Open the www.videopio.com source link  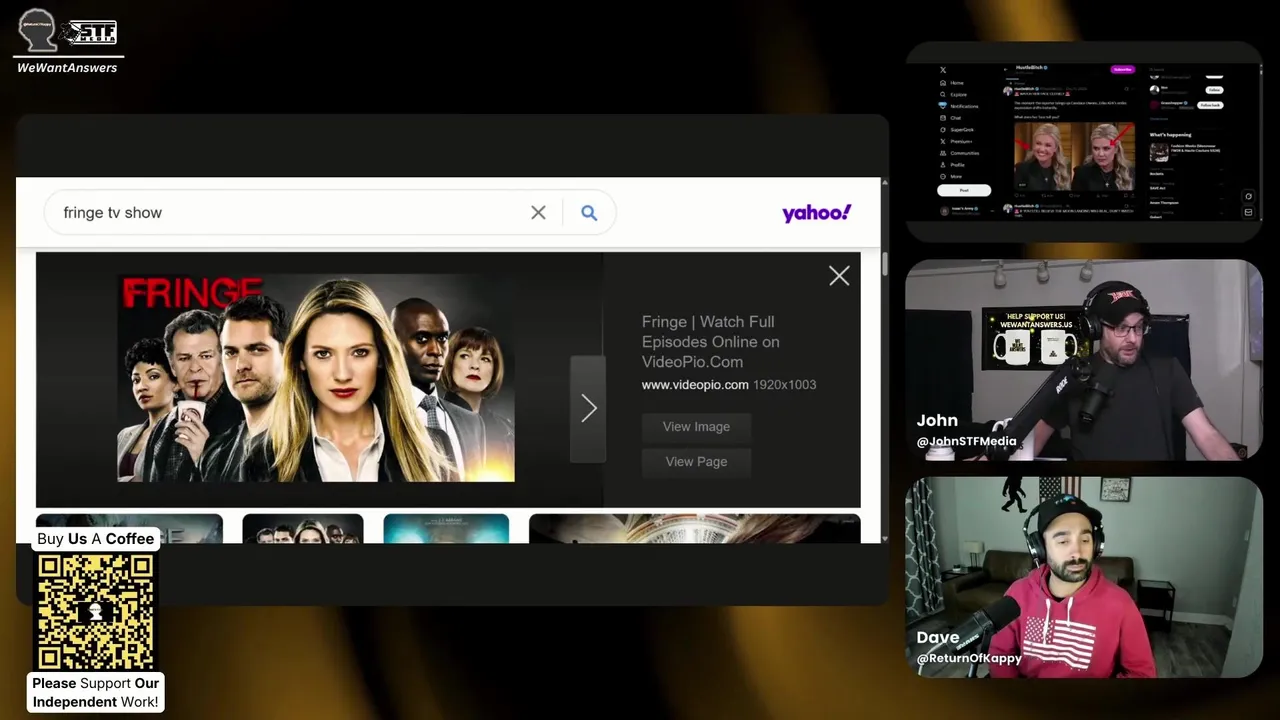point(695,385)
